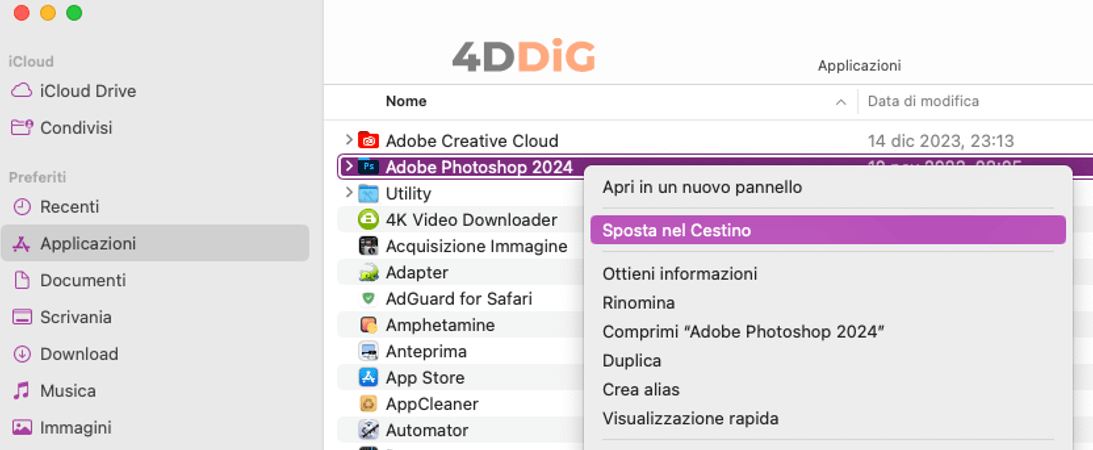This screenshot has width=1093, height=450.
Task: Open Scrivania in sidebar
Action: pyautogui.click(x=76, y=318)
